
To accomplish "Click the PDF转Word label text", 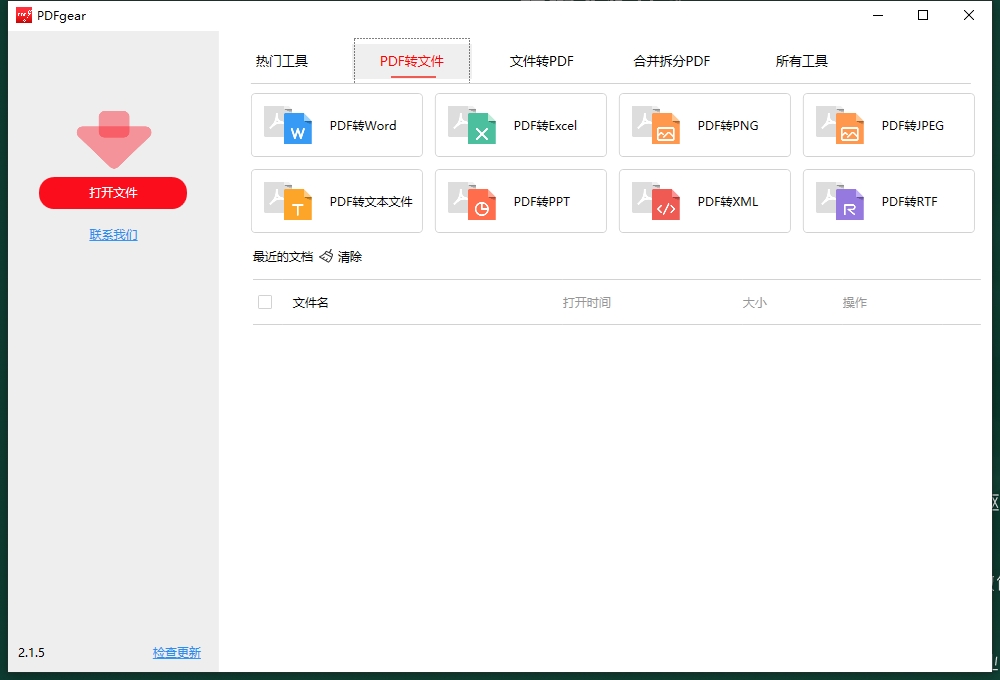I will click(363, 126).
